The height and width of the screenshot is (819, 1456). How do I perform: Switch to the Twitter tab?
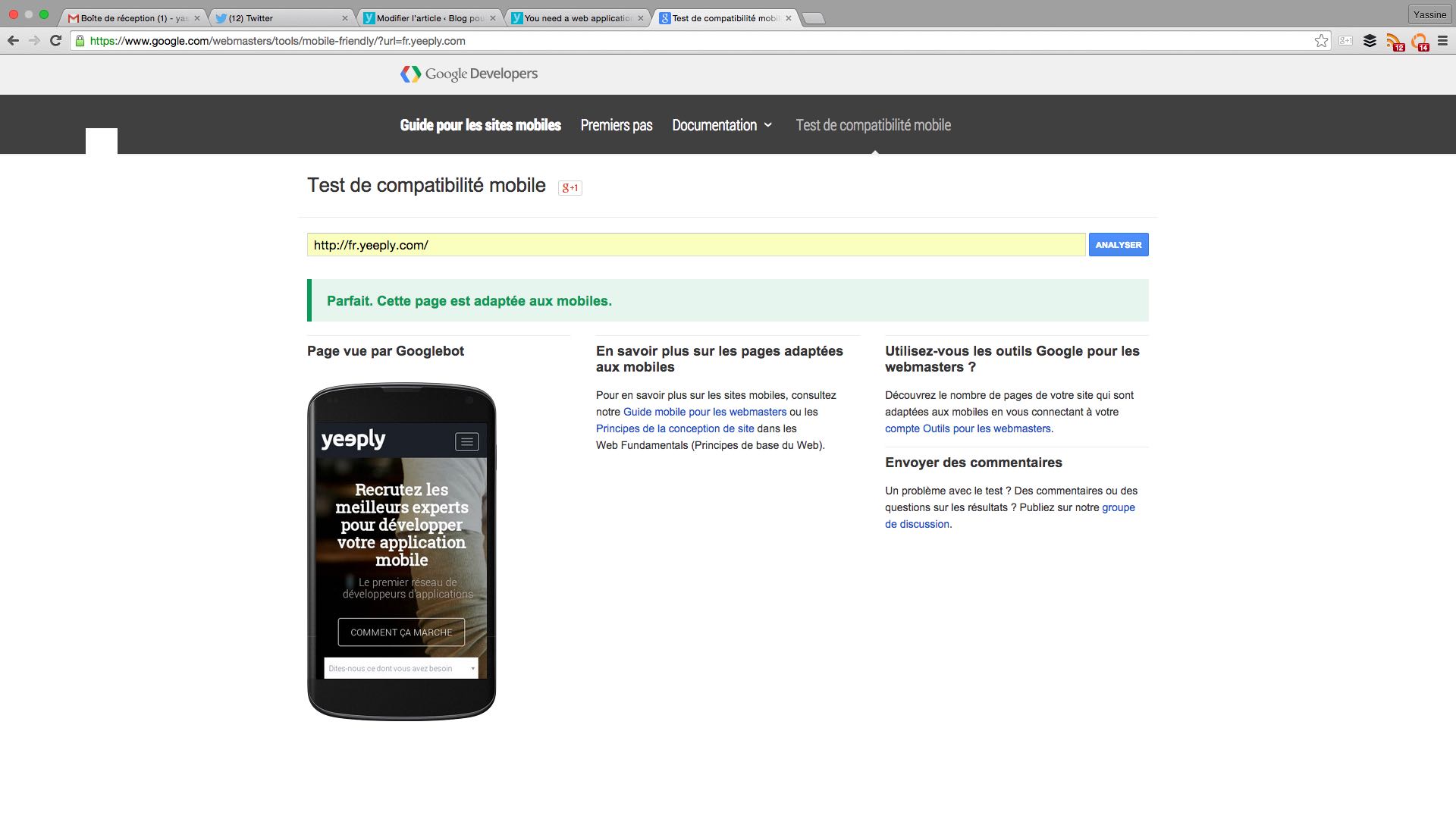coord(273,17)
